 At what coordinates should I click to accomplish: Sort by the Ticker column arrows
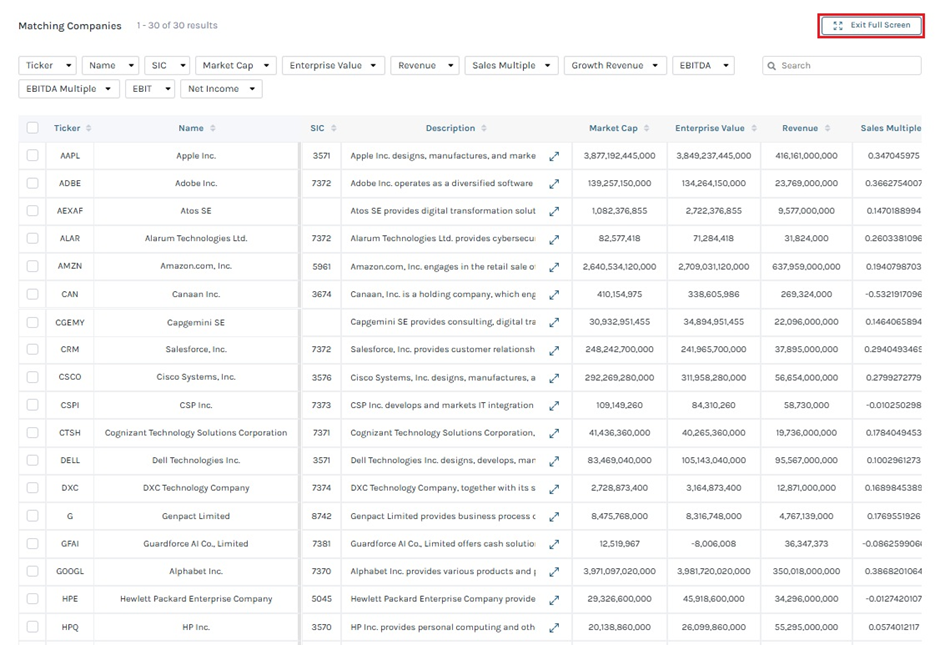[89, 128]
